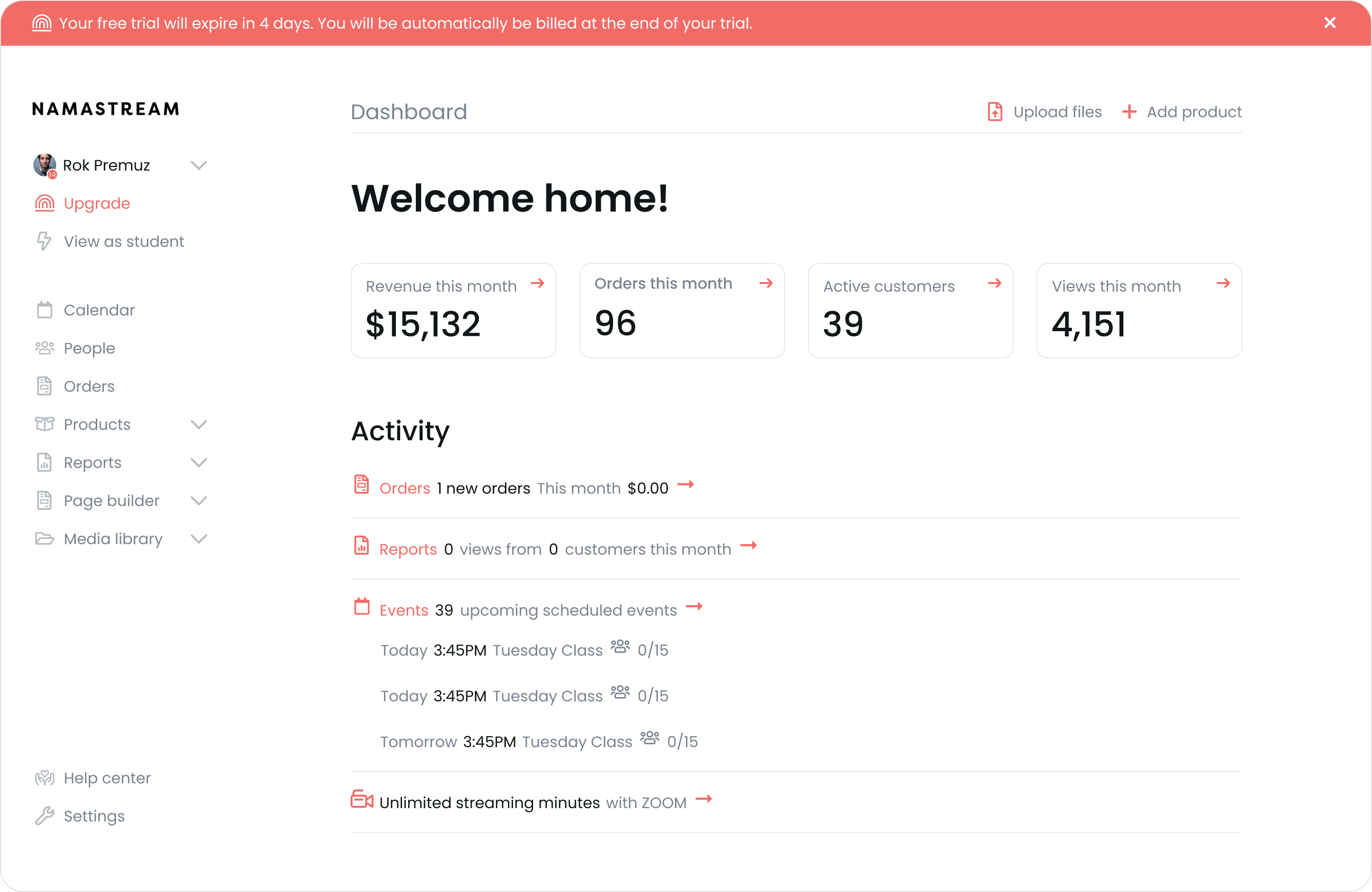Open the Revenue this month card arrow
This screenshot has height=892, width=1372.
[x=537, y=283]
